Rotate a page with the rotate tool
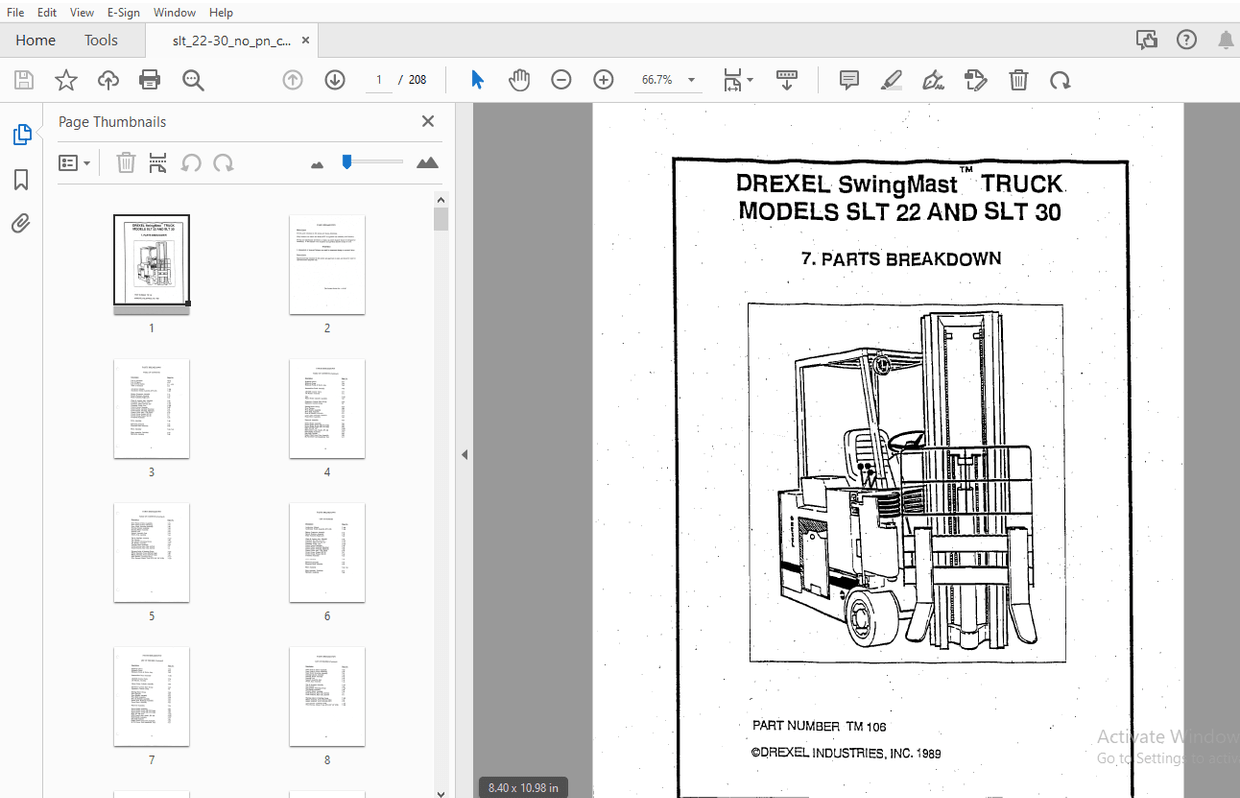 pos(1060,79)
